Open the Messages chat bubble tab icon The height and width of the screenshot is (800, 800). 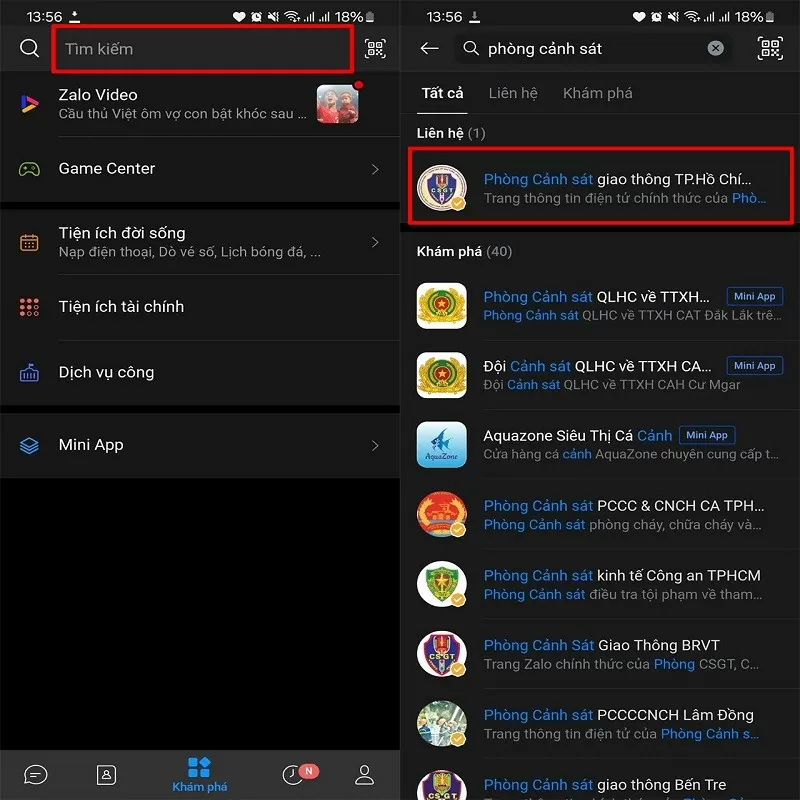(36, 774)
